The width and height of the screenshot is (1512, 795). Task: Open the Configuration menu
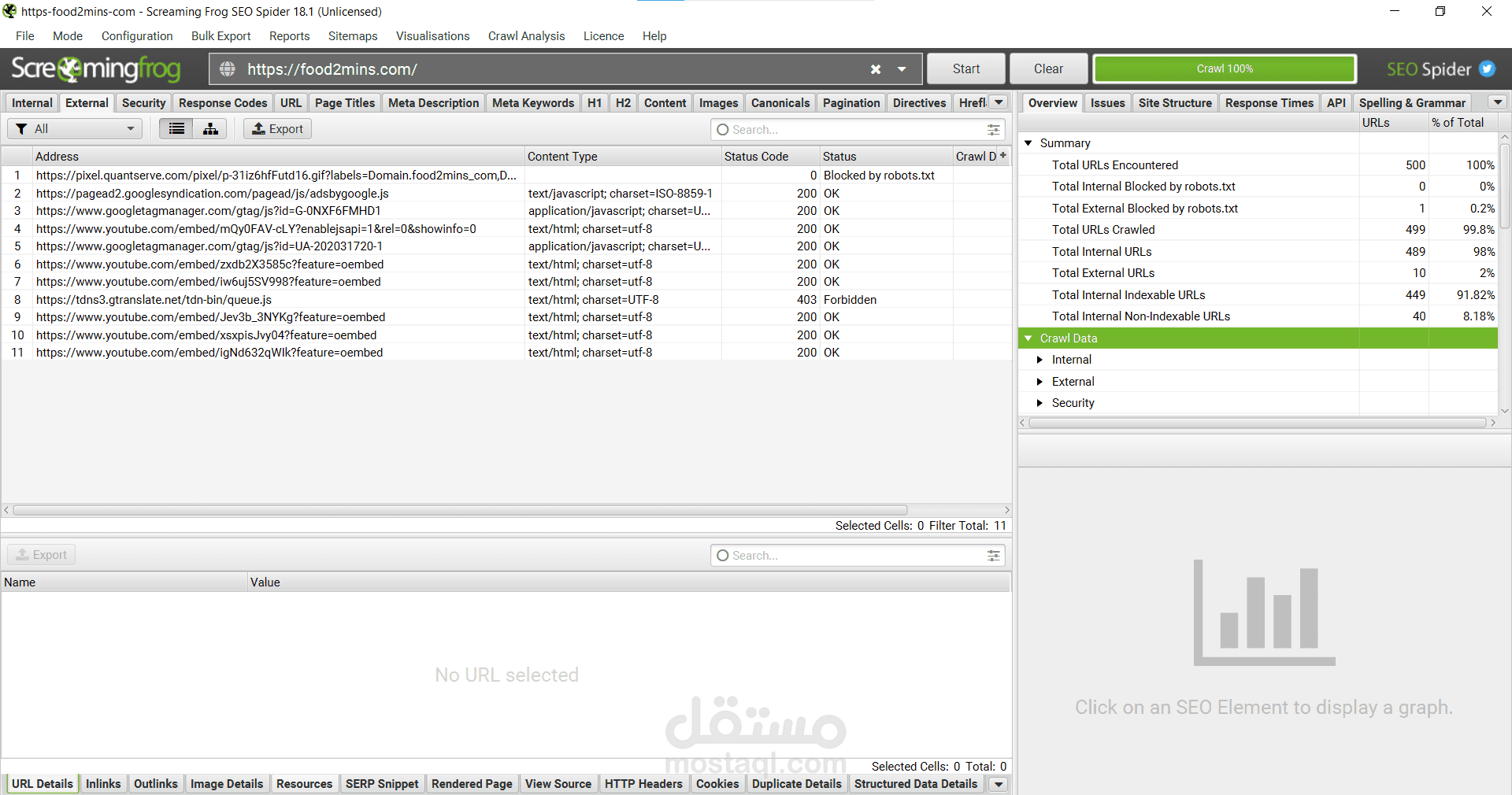(137, 36)
